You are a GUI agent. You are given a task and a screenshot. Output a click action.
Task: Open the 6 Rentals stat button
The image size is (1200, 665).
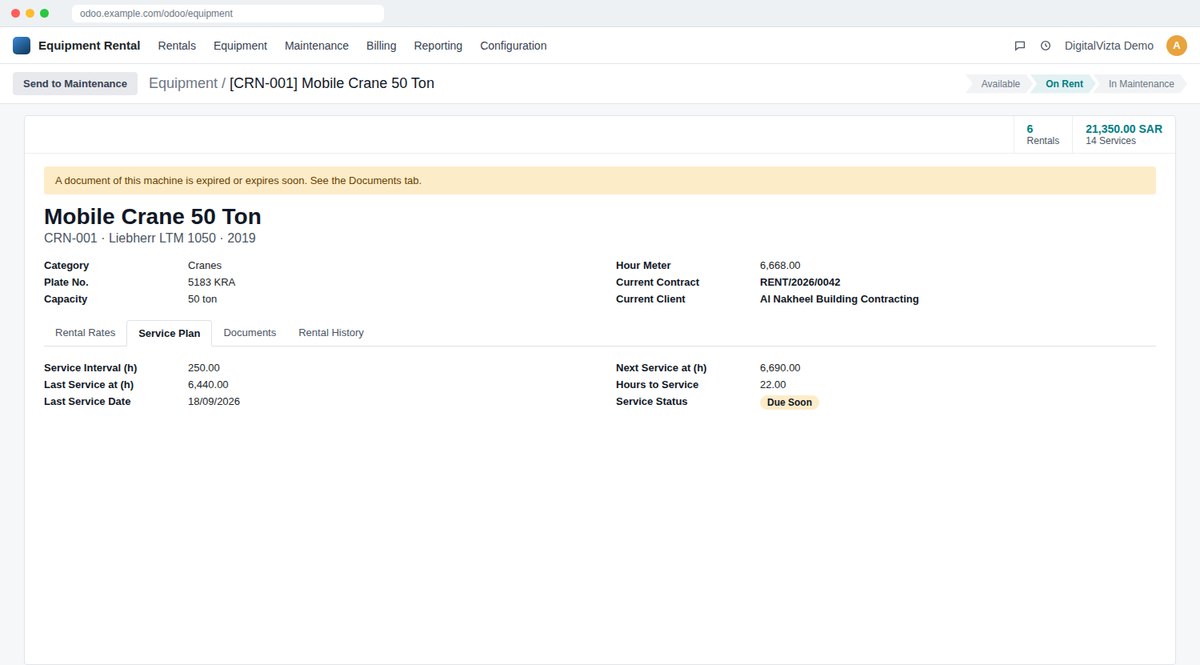coord(1043,135)
